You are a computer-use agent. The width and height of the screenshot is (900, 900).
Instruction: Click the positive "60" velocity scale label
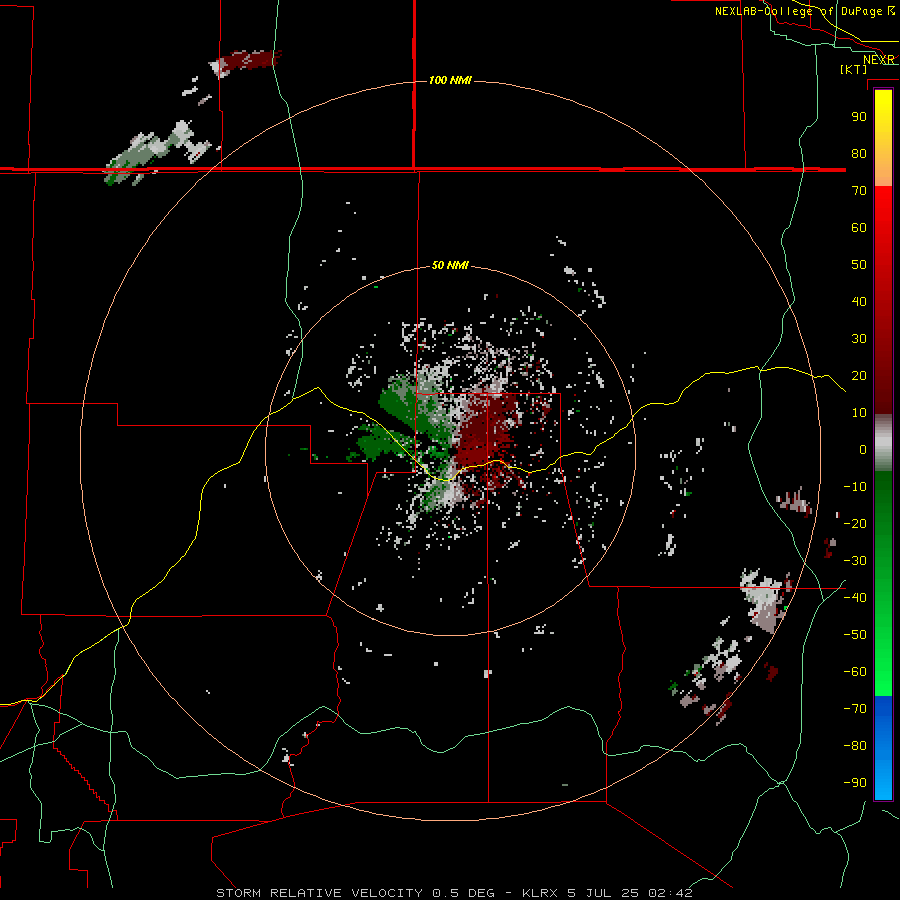(x=859, y=227)
